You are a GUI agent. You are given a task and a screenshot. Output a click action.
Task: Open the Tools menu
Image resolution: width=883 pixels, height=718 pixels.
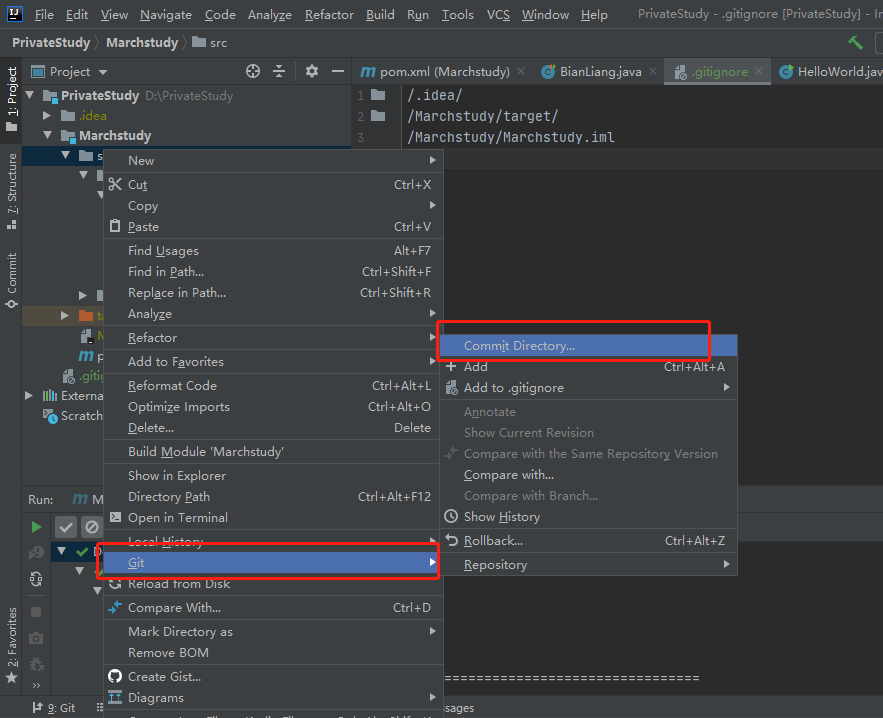click(x=457, y=15)
